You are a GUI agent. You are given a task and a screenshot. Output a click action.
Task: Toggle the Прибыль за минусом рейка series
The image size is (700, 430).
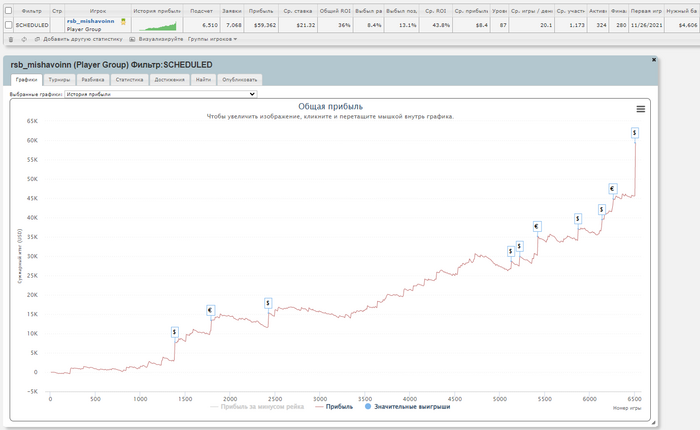257,407
